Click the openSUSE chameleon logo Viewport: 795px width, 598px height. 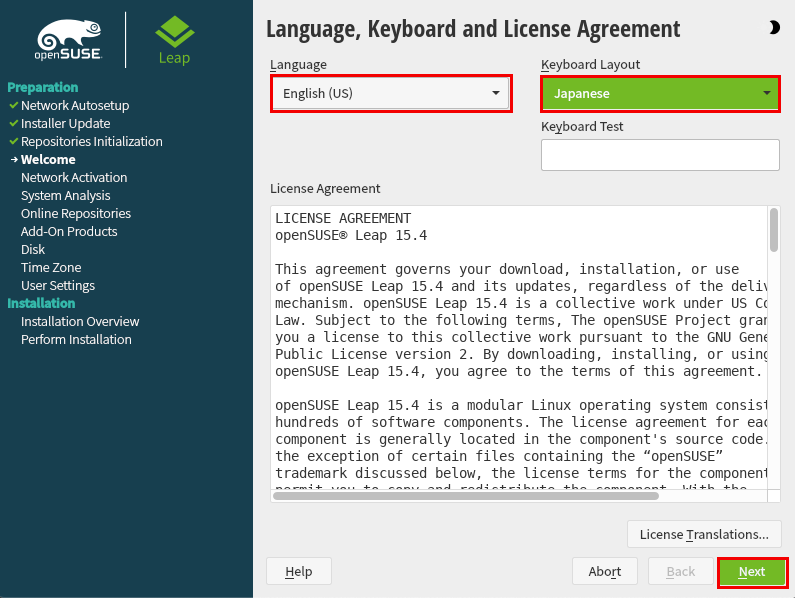click(x=69, y=40)
